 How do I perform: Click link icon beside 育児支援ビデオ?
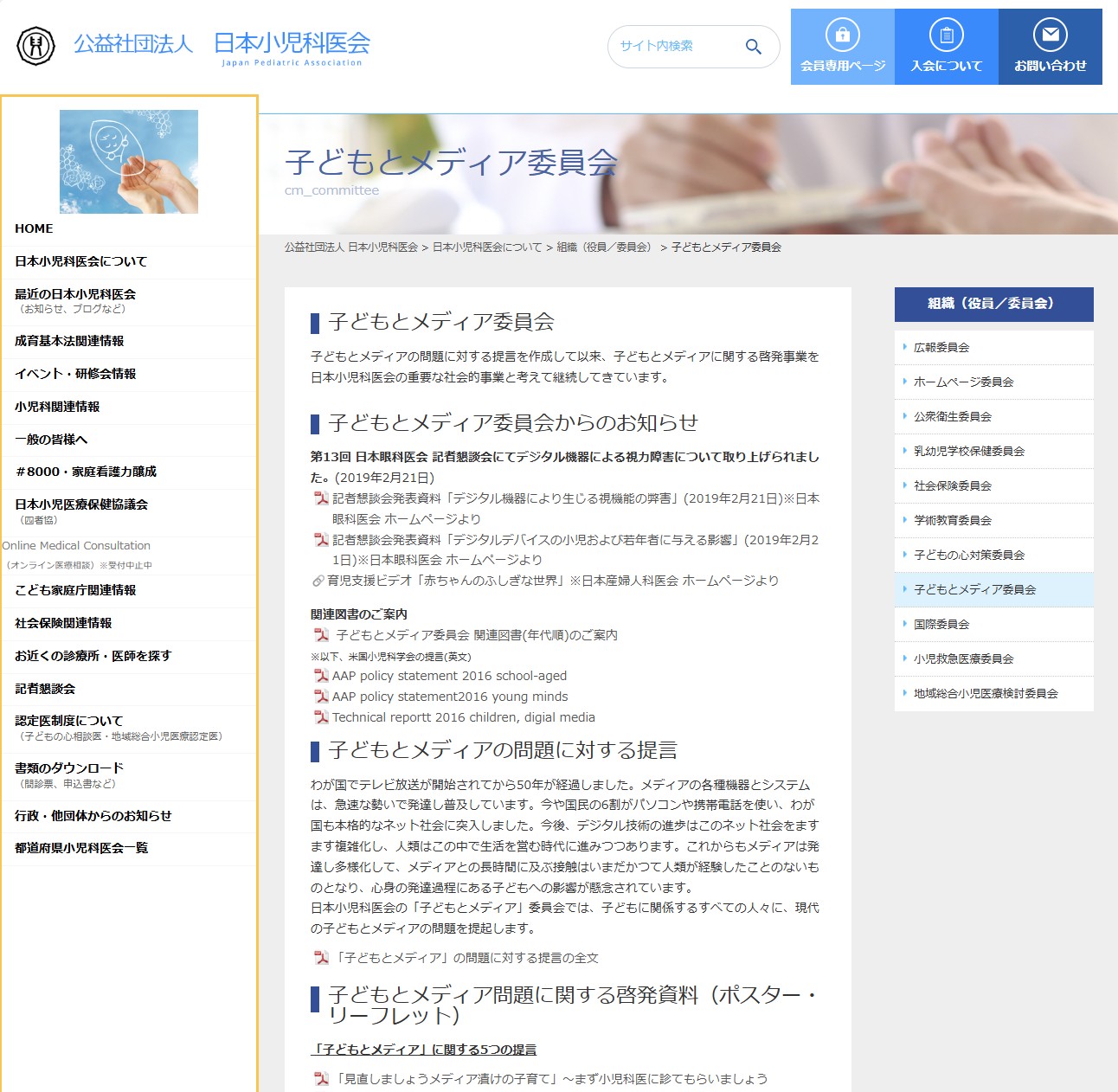point(318,581)
